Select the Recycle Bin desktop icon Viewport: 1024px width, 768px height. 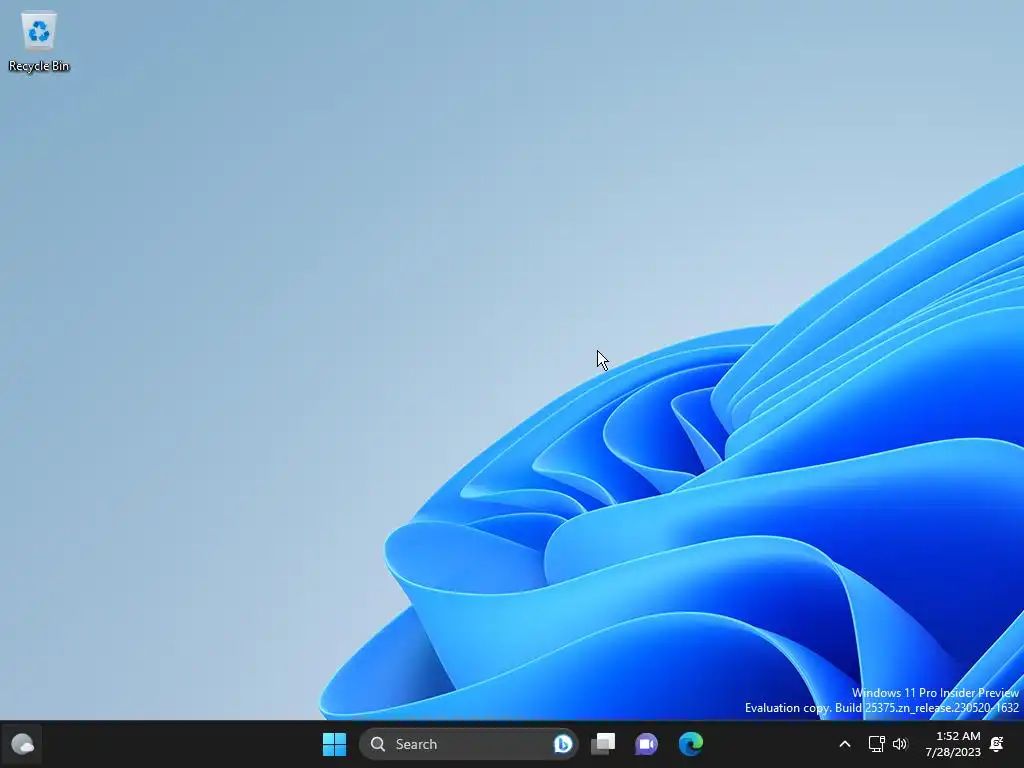coord(39,41)
